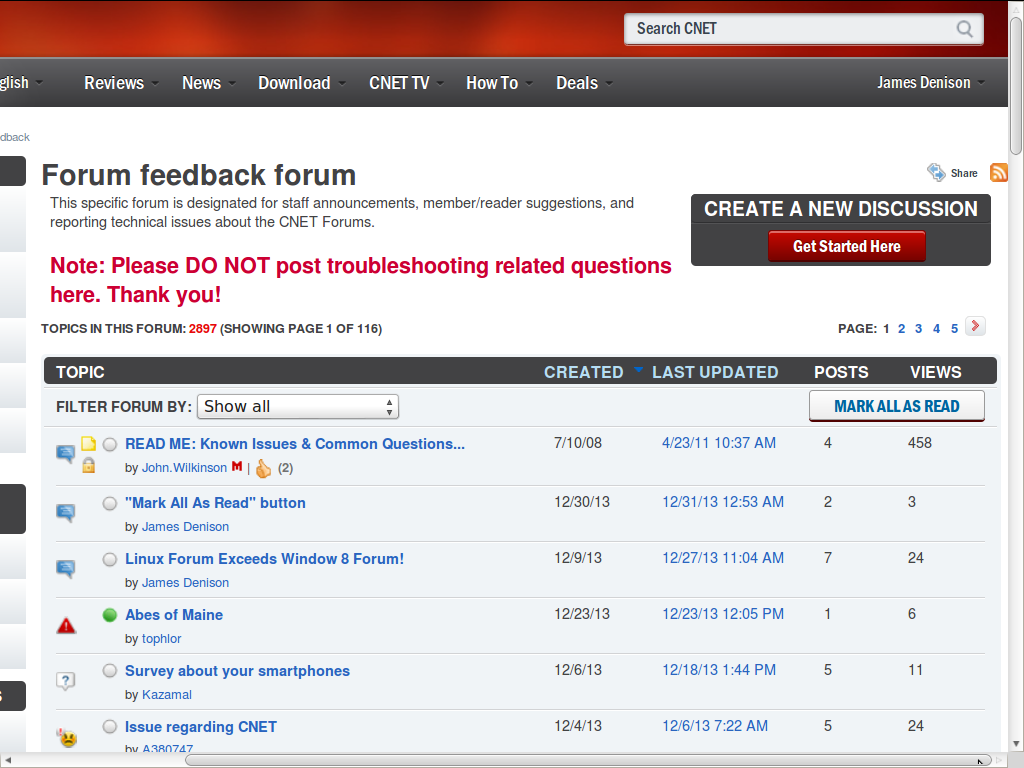Click the Get Started Here button

coord(846,246)
